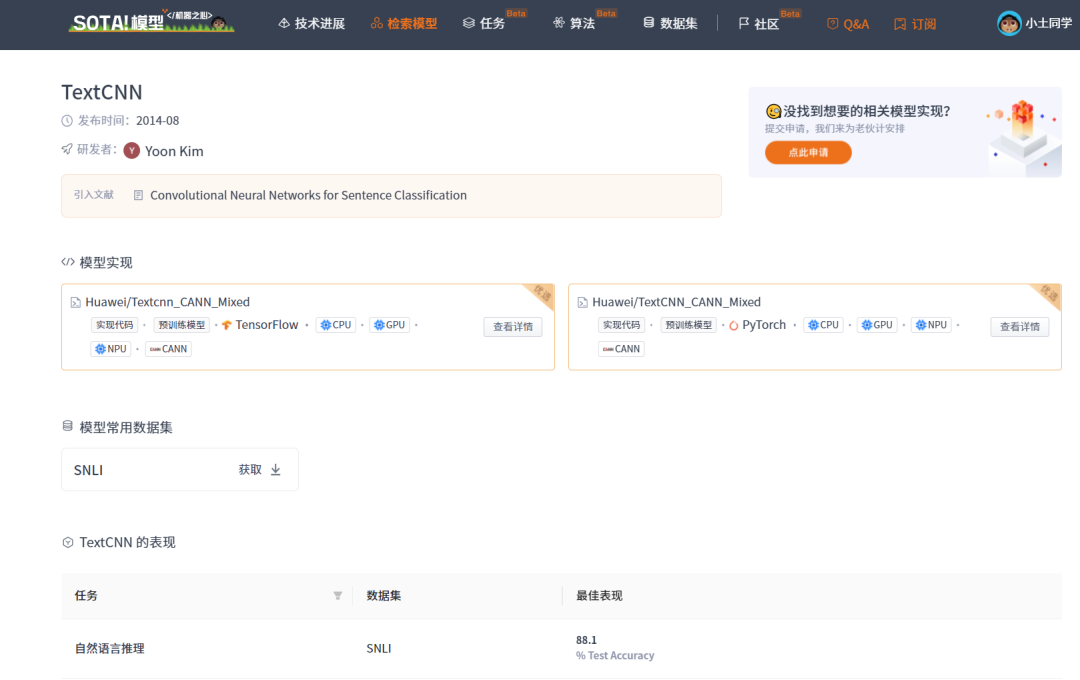
Task: Toggle the PyTorch tag on second implementation
Action: tap(758, 324)
